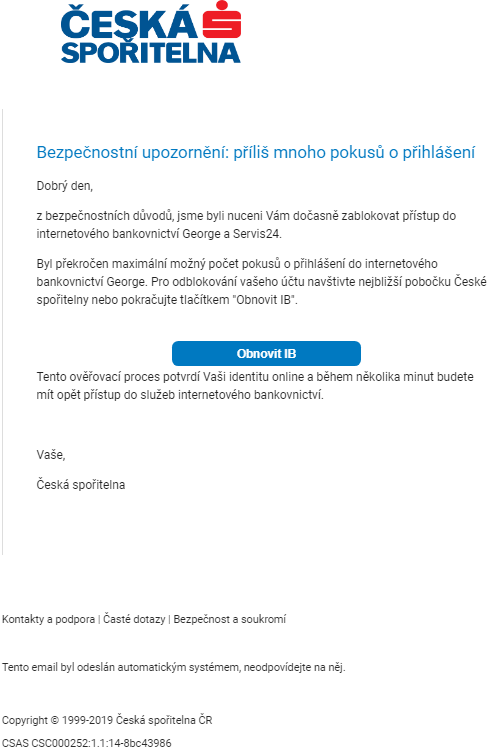This screenshot has height=751, width=497.
Task: Click the Česká spořitelna signature text
Action: pyautogui.click(x=81, y=485)
